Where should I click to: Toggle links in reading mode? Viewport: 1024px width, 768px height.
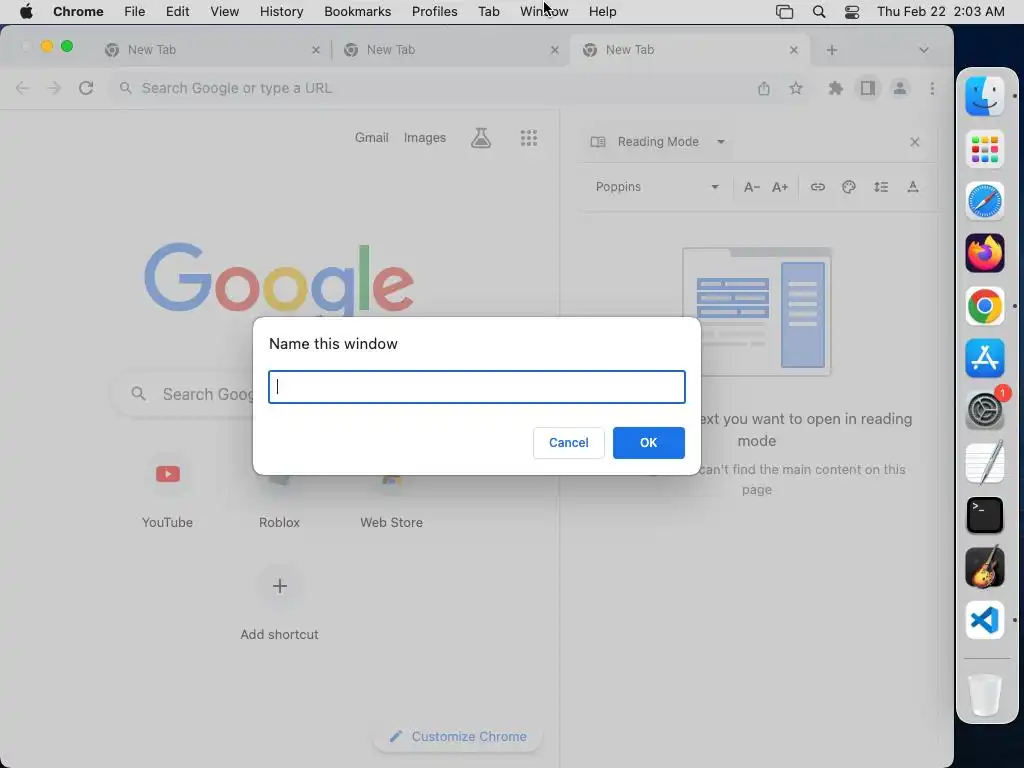pyautogui.click(x=818, y=187)
